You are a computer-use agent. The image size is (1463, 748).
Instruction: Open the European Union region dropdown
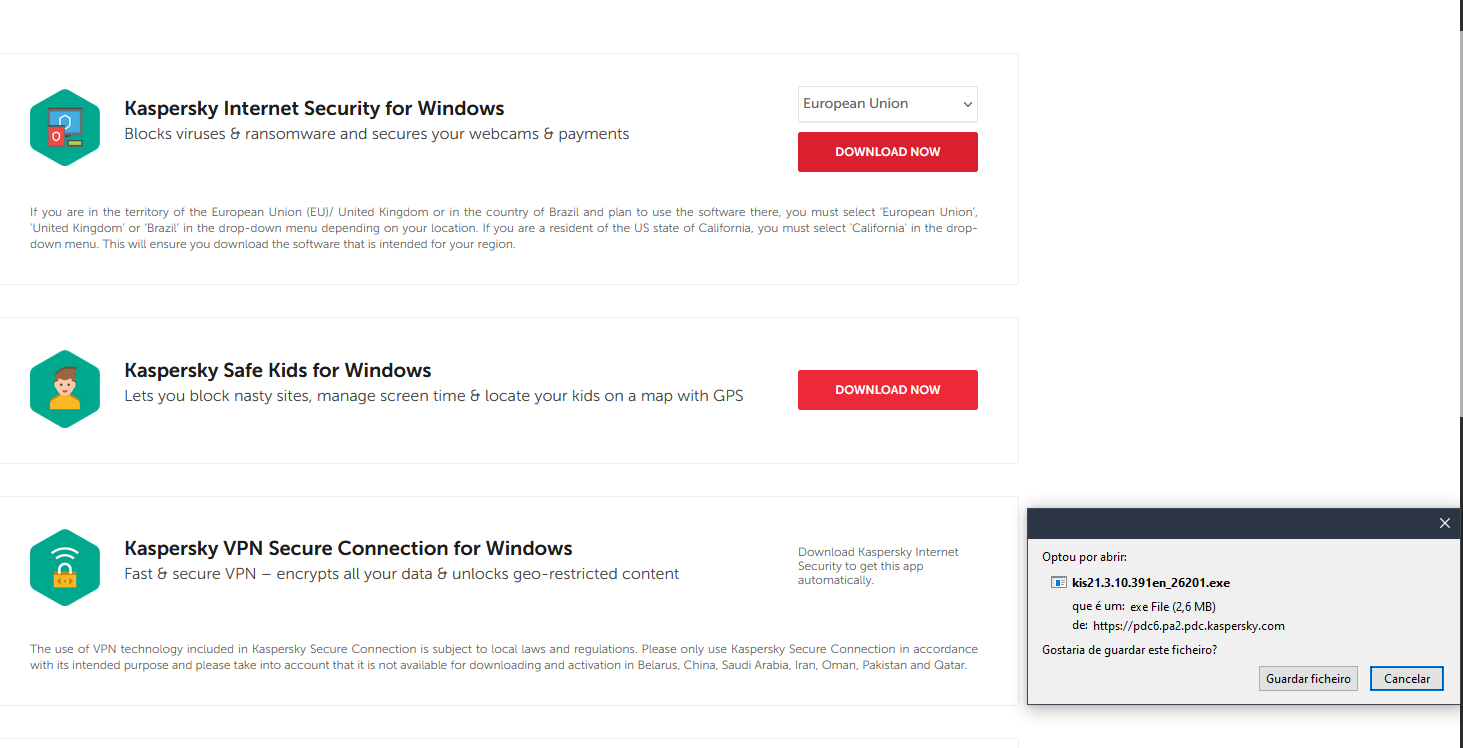pyautogui.click(x=887, y=104)
